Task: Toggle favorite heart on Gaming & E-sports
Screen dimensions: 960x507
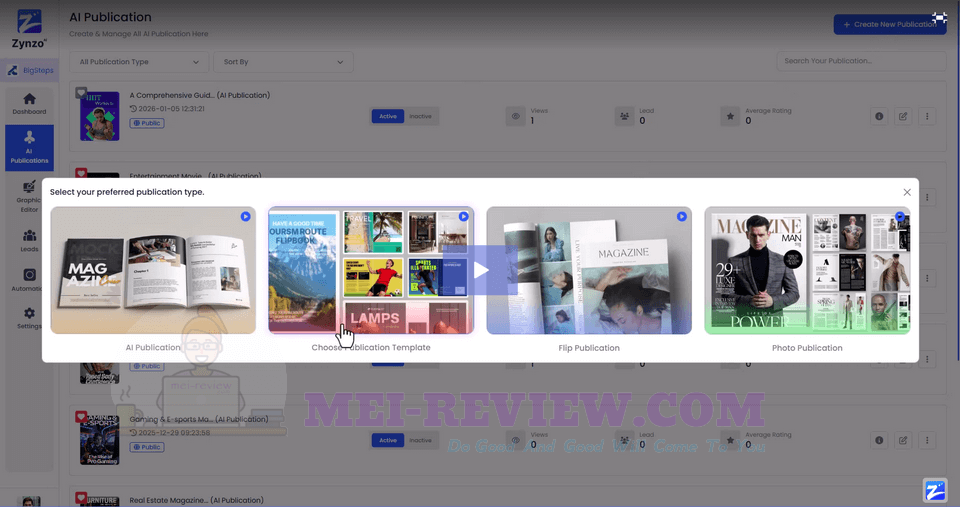Action: [81, 417]
